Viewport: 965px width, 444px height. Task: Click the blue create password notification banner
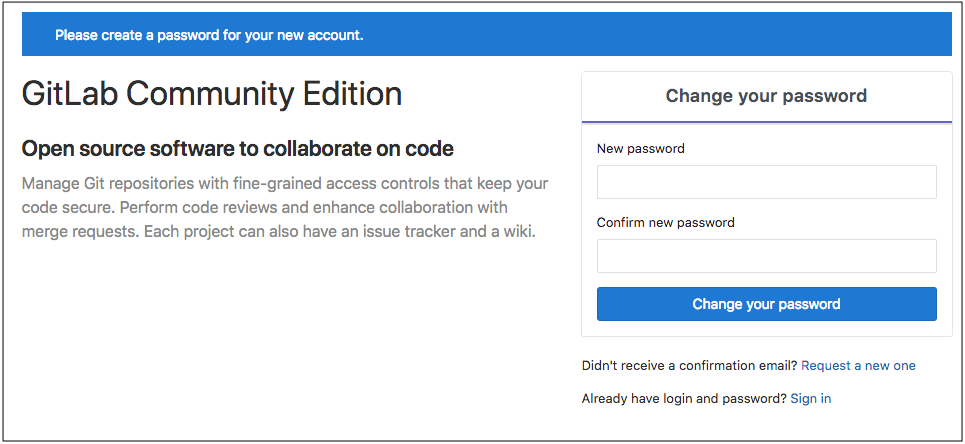coord(486,34)
